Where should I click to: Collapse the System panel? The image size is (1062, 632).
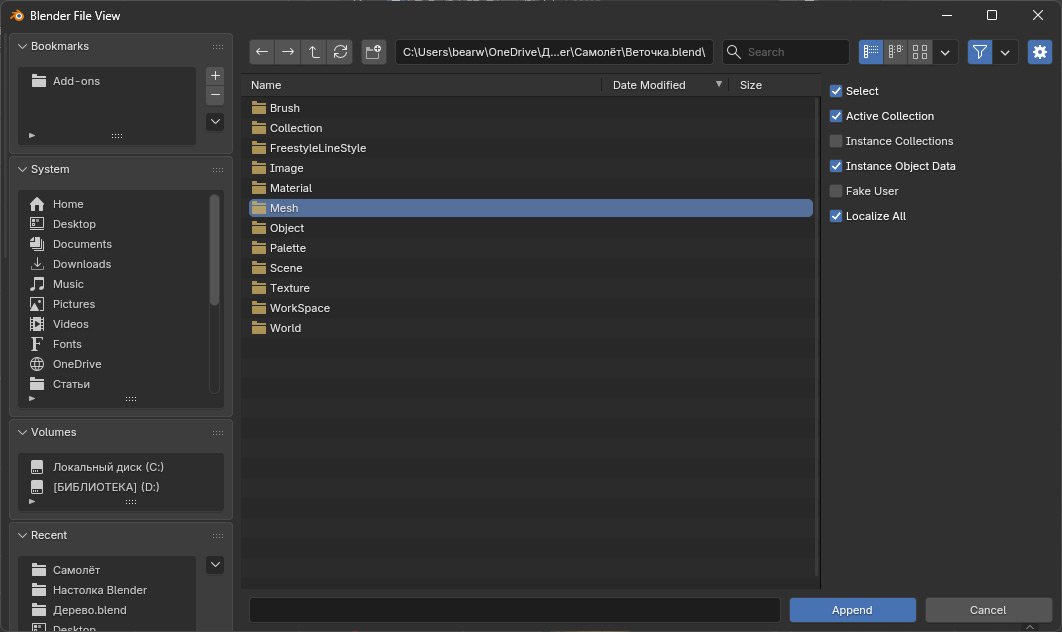[x=23, y=169]
